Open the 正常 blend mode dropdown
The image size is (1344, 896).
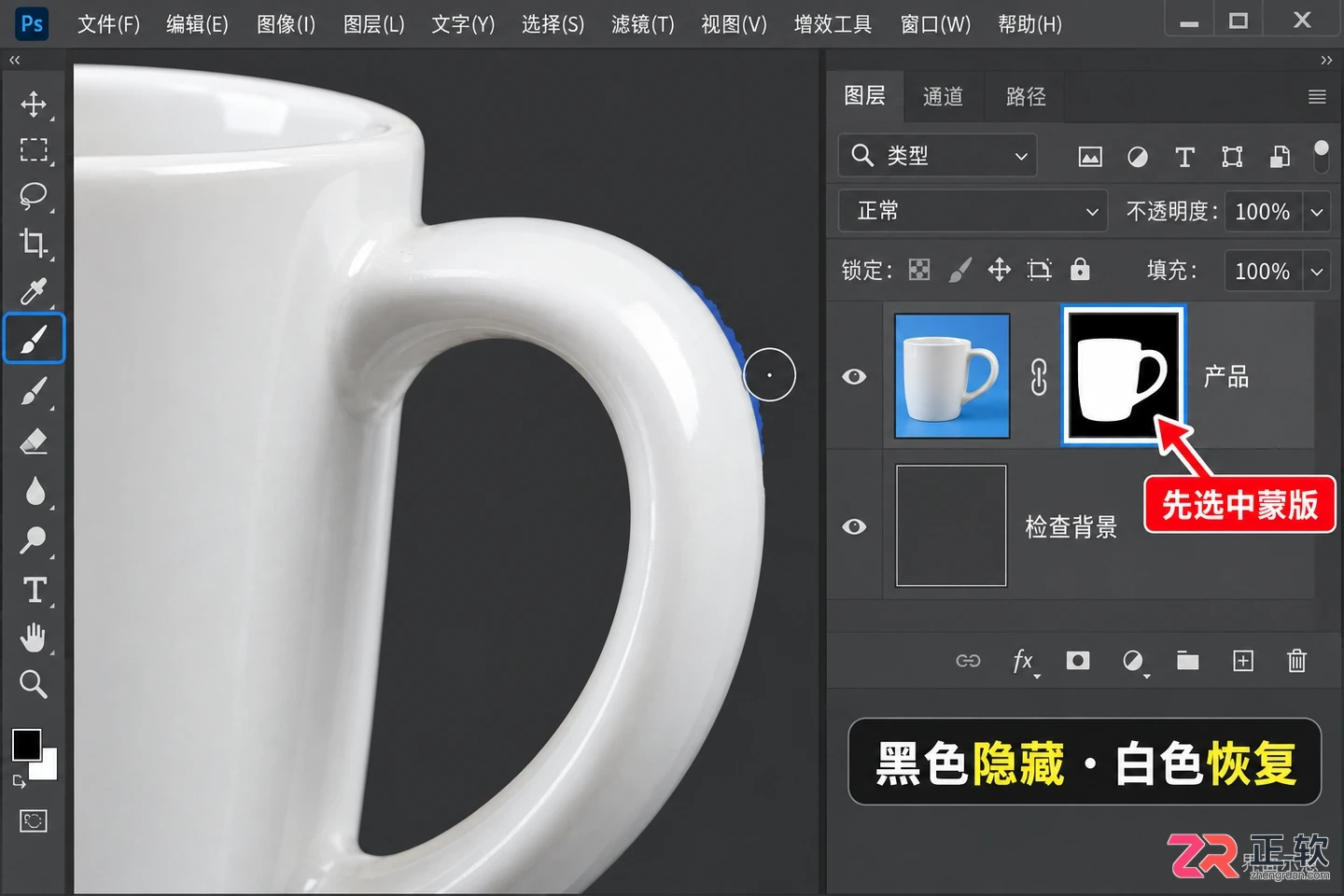(973, 211)
